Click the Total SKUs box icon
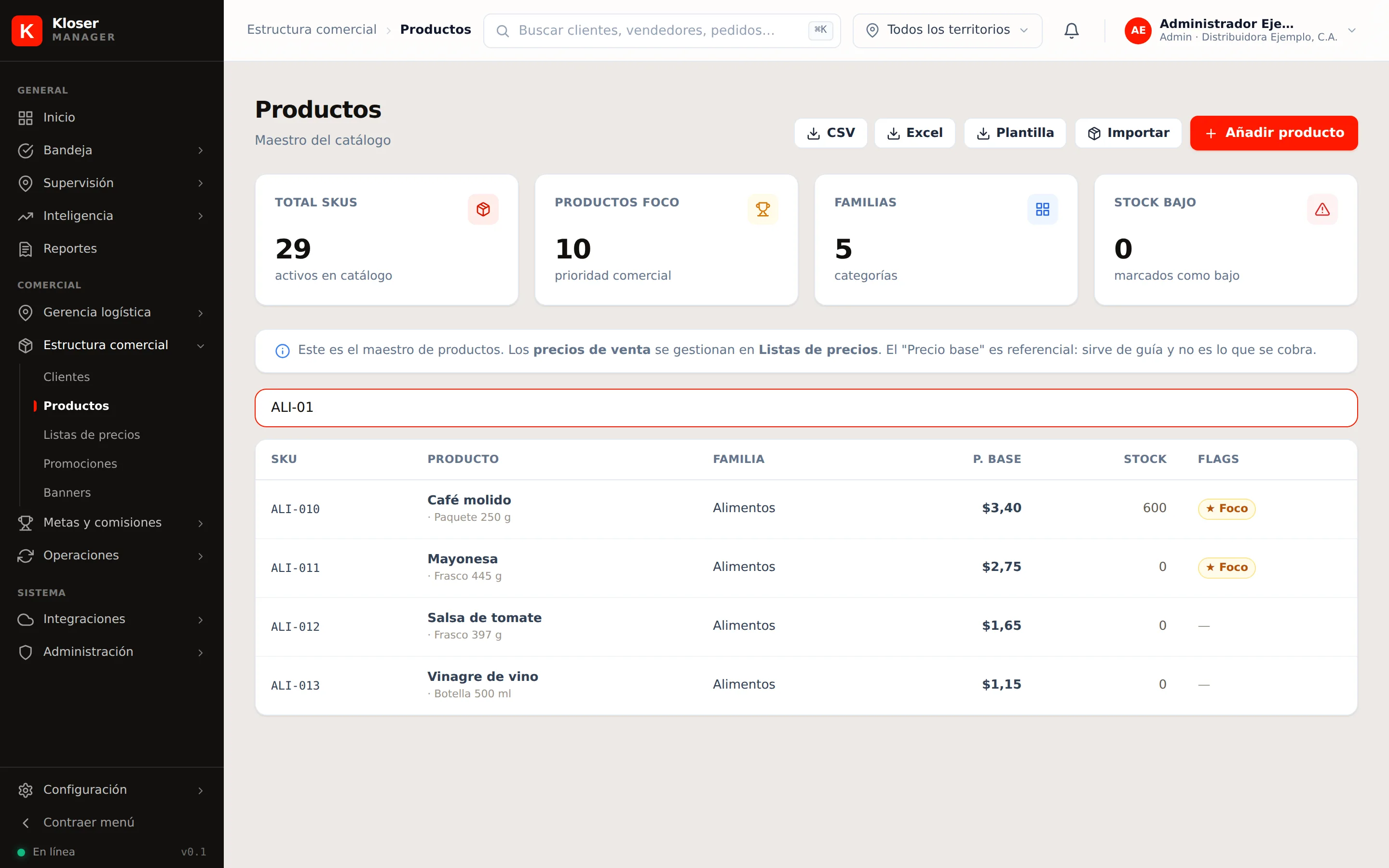 [x=483, y=210]
